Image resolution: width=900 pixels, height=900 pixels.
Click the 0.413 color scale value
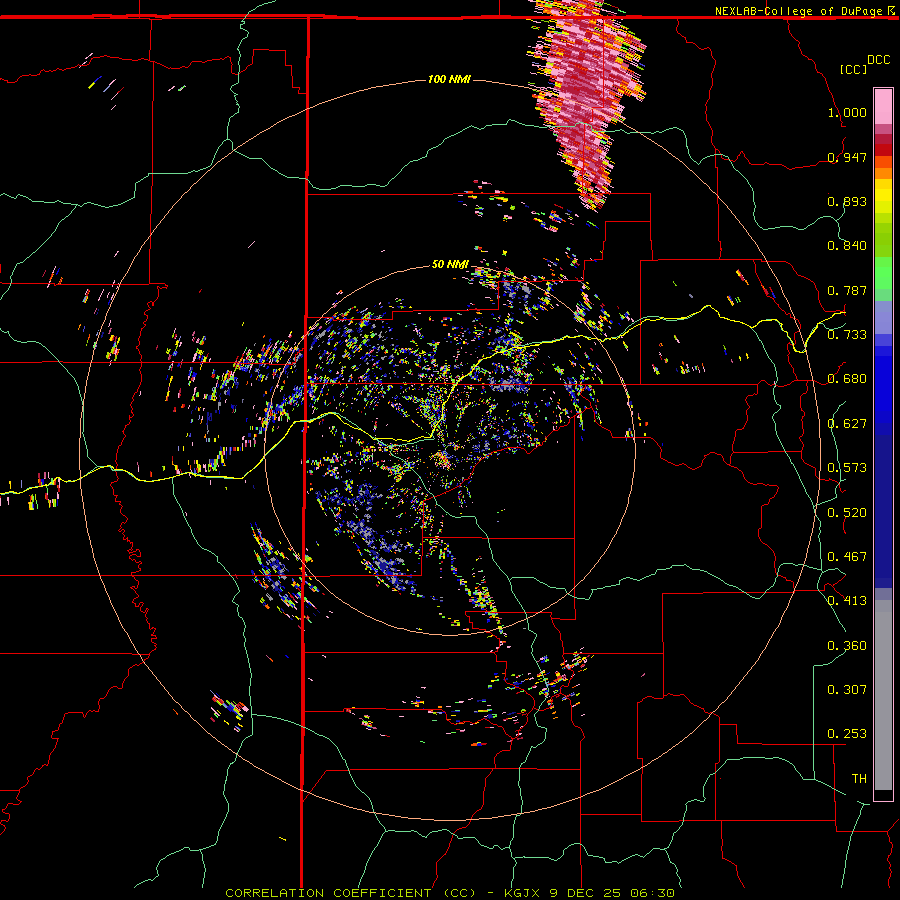847,601
